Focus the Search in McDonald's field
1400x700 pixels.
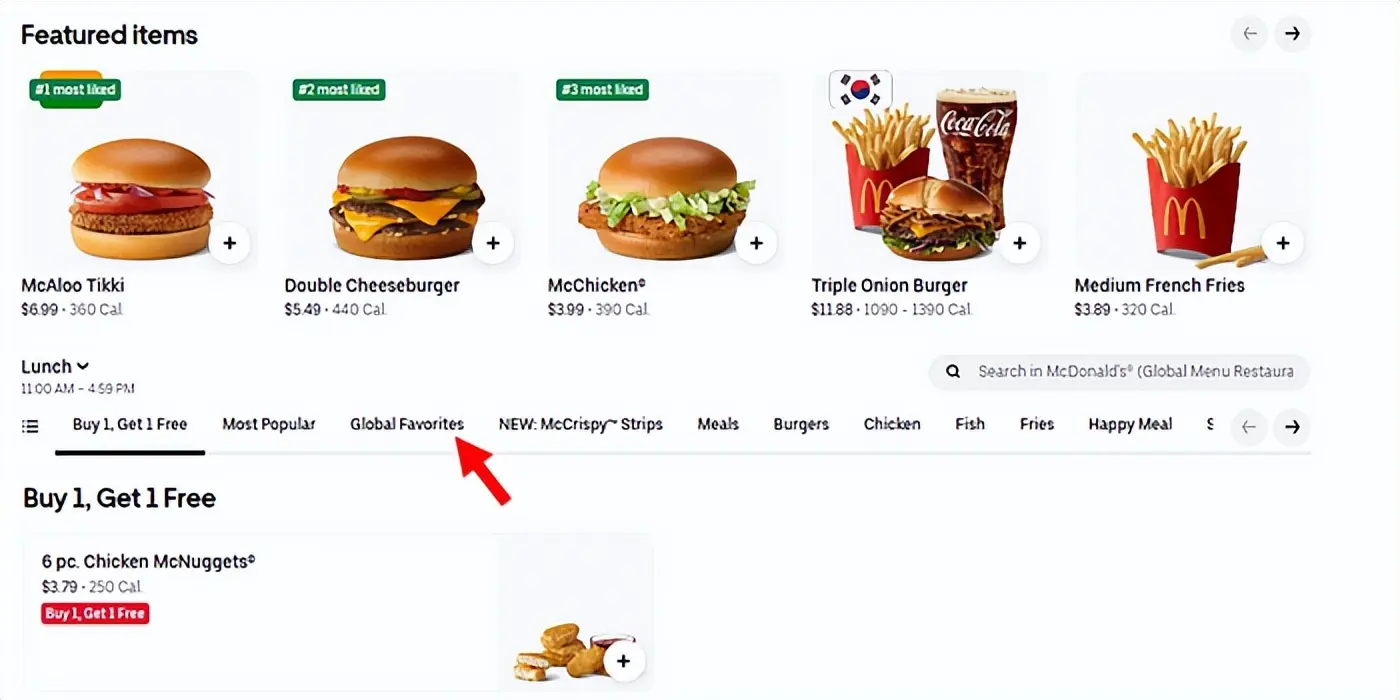click(x=1119, y=372)
